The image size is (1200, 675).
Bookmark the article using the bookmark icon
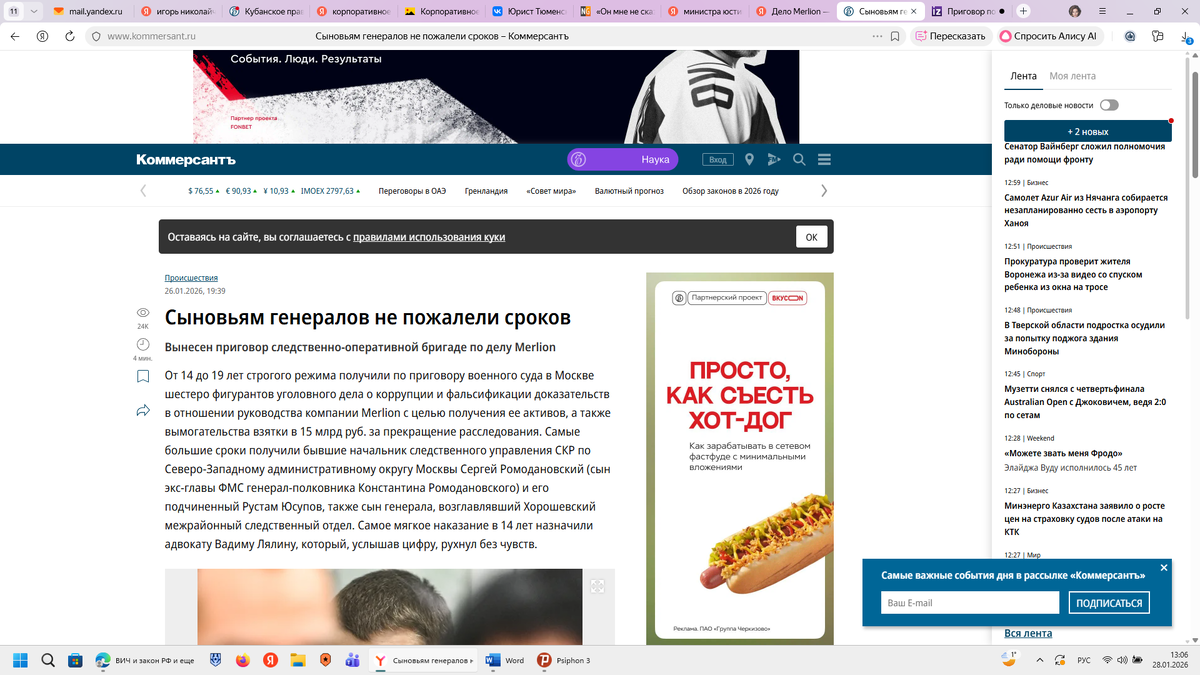click(142, 377)
